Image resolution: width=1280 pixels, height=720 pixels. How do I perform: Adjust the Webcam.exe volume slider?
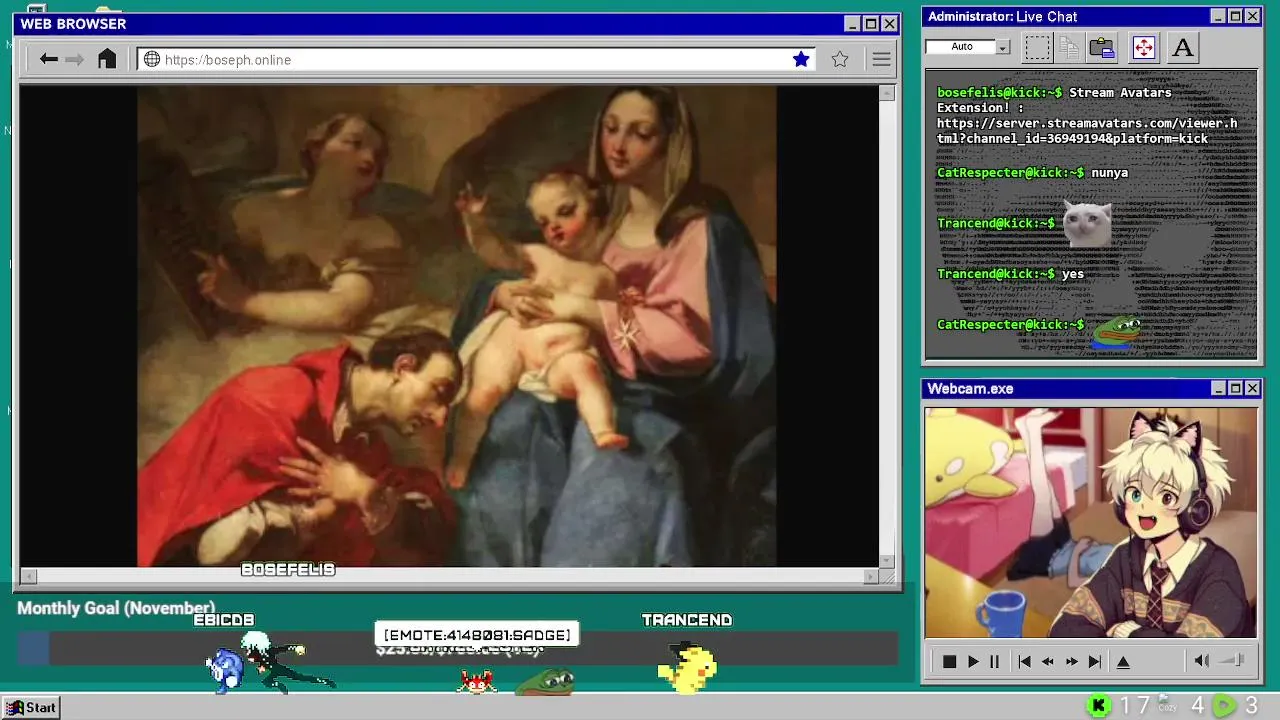point(1232,660)
